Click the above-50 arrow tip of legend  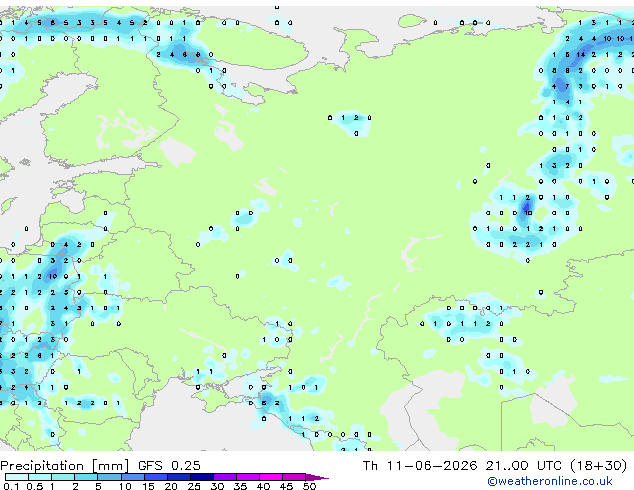coord(317,477)
